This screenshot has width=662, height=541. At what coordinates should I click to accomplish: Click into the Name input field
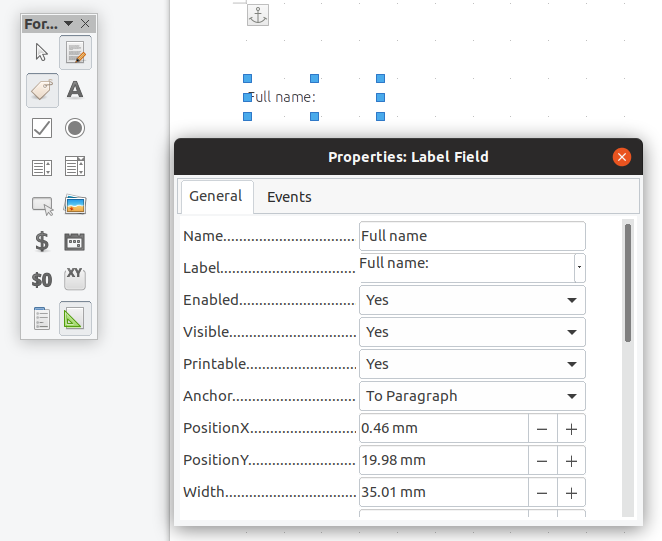472,236
